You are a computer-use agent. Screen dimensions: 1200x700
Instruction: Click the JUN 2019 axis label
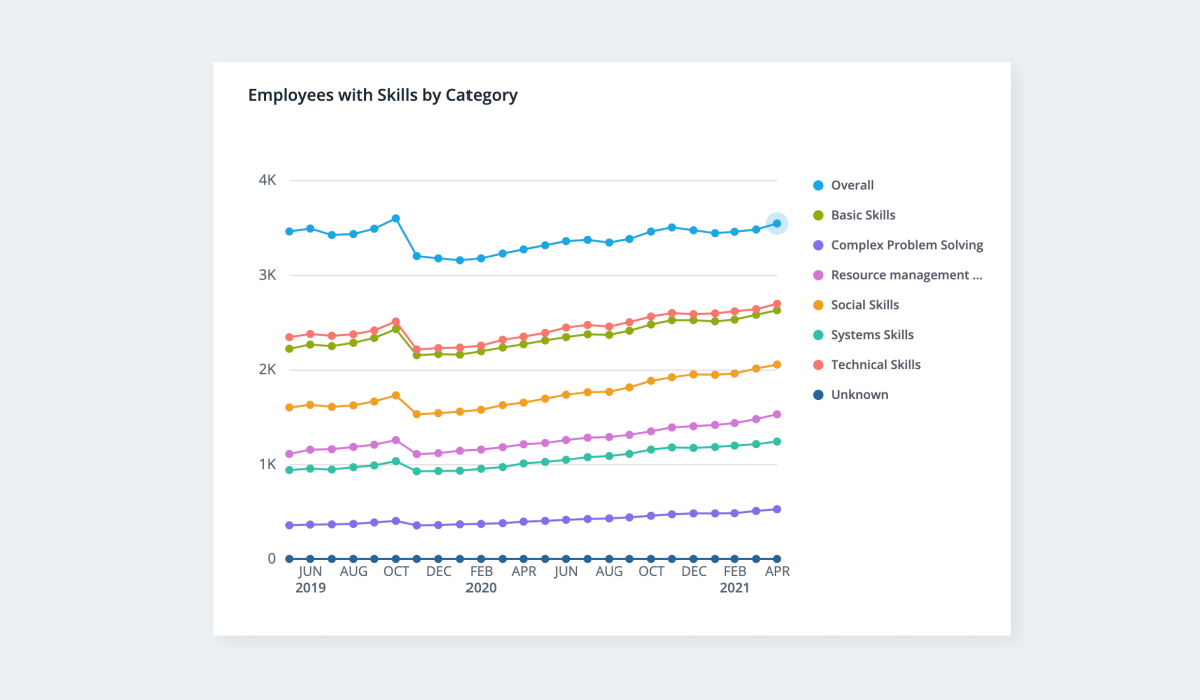311,580
